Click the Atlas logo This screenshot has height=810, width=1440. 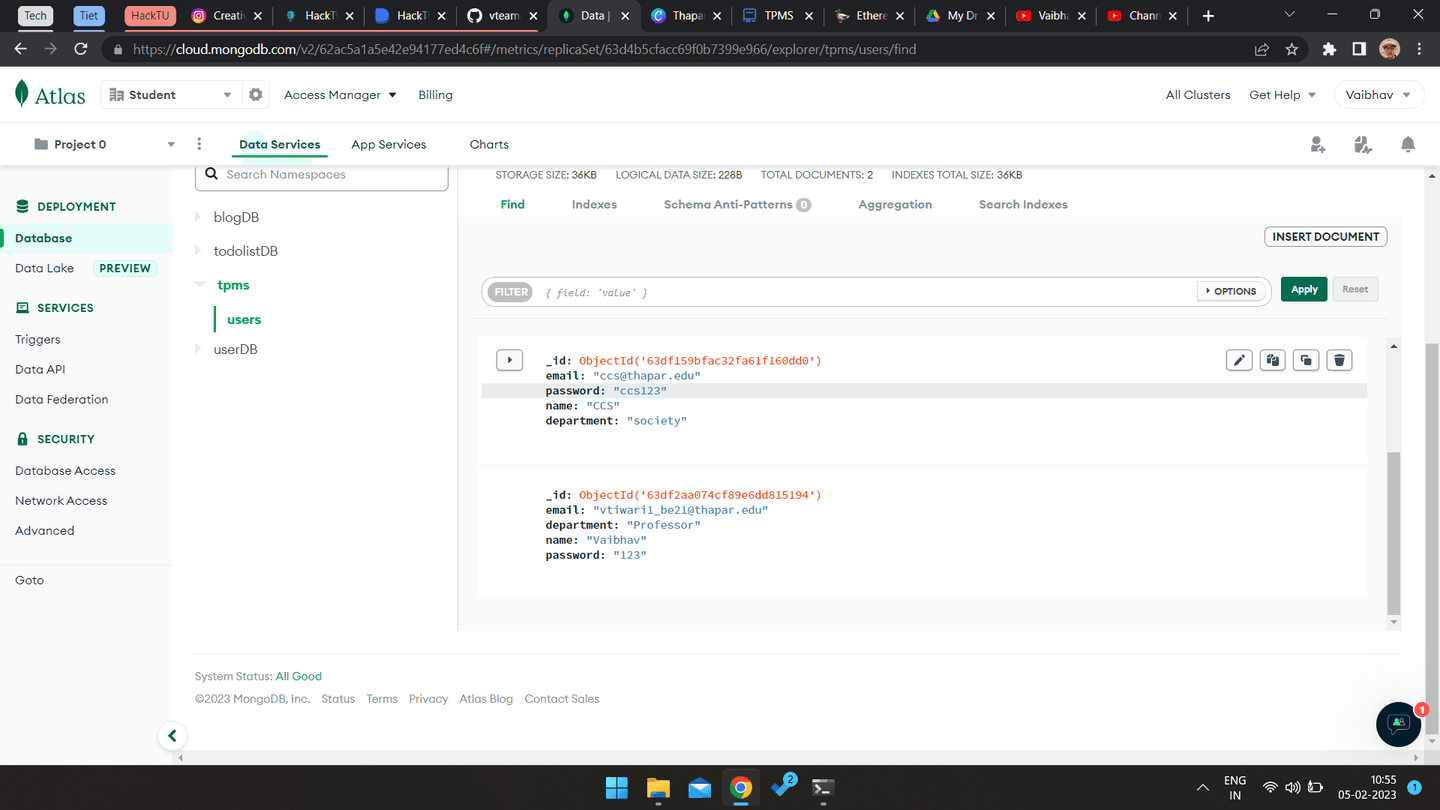50,95
